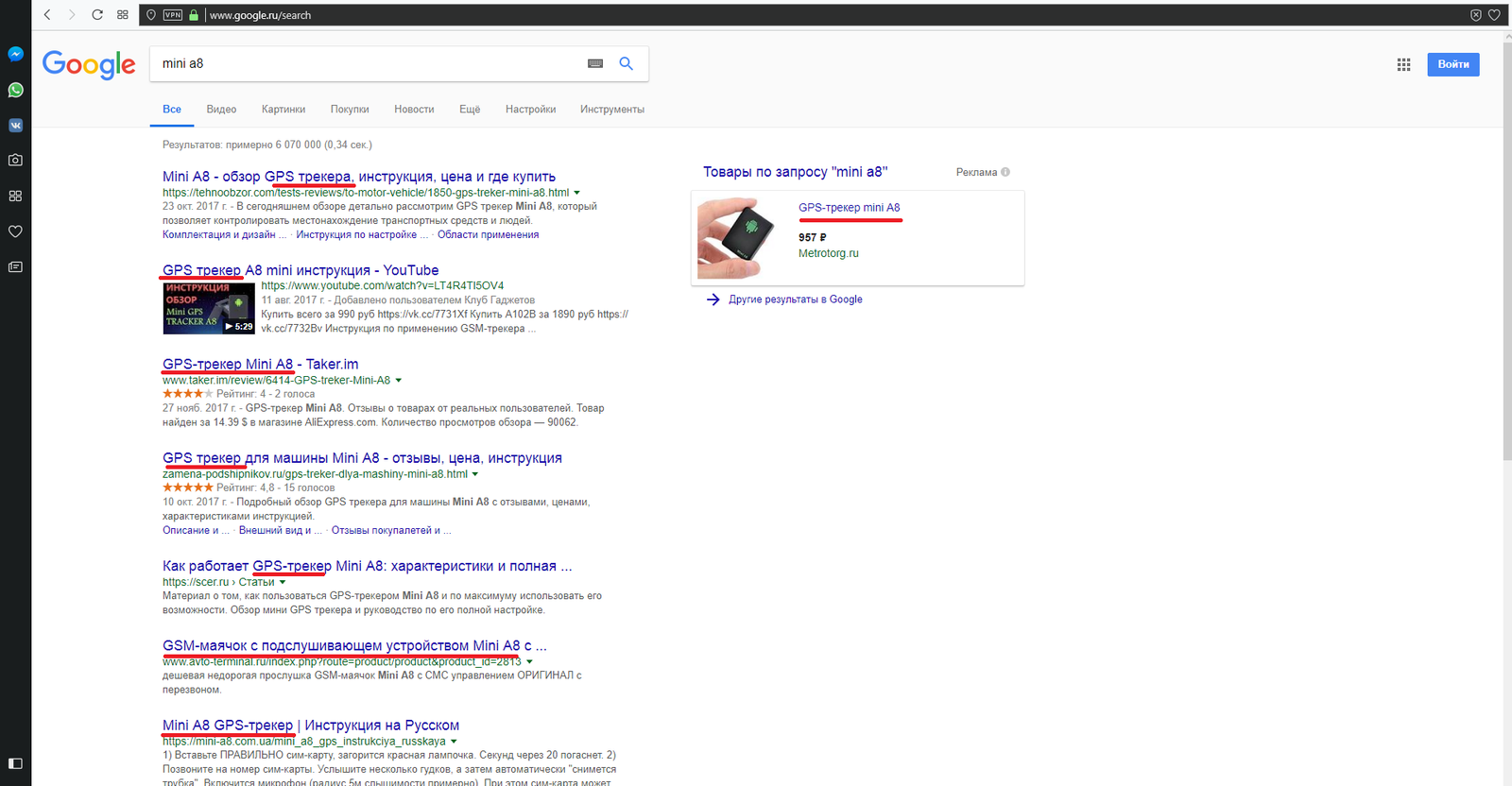Expand dropdown arrow after avto-terminal.ru URL
1512x786 pixels.
529,662
